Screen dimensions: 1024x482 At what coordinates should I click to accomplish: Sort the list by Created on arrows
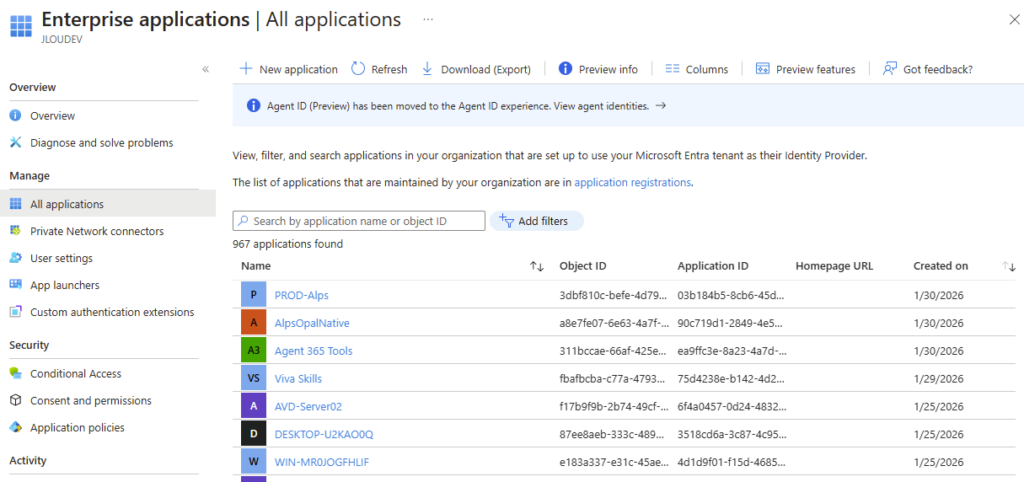(1009, 266)
